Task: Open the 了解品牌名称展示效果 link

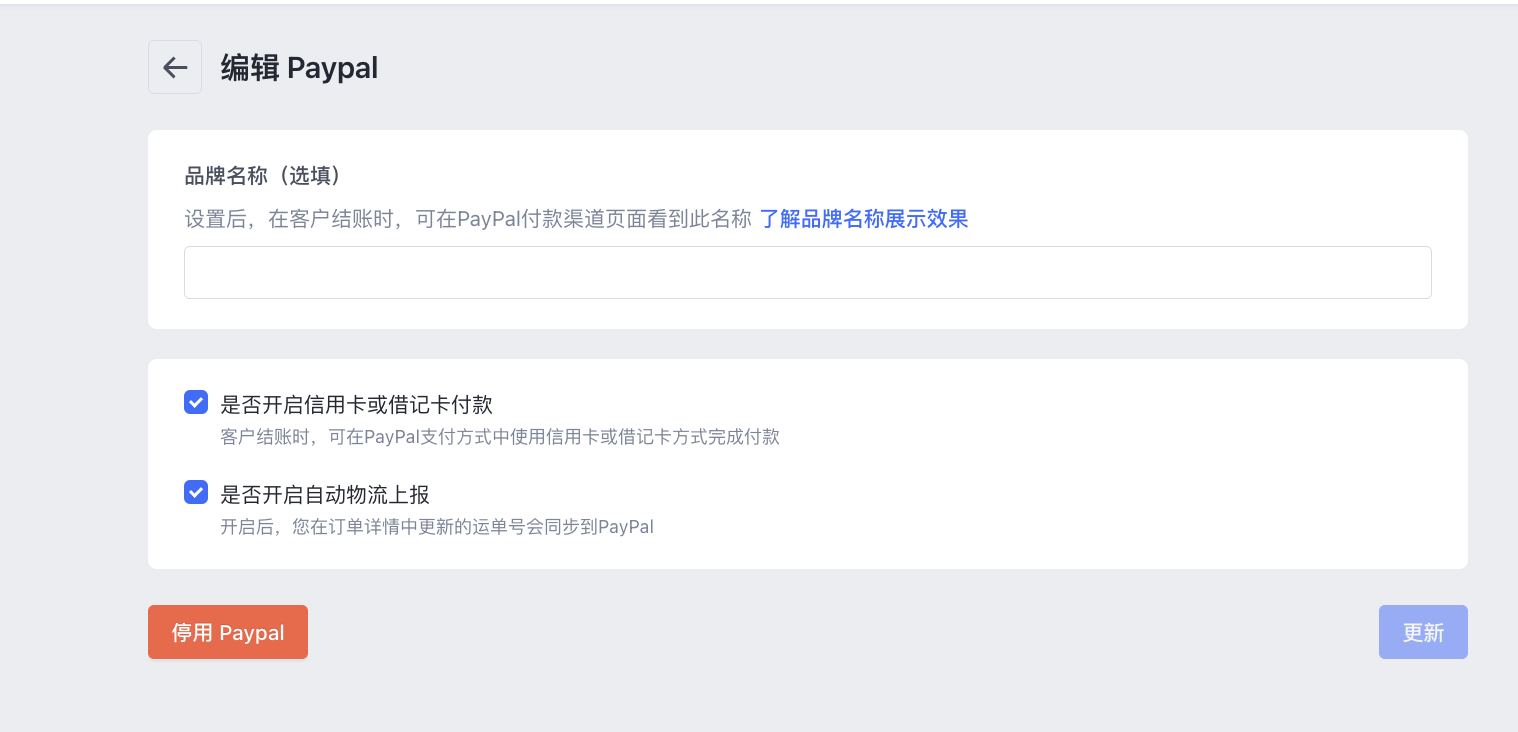Action: 863,219
